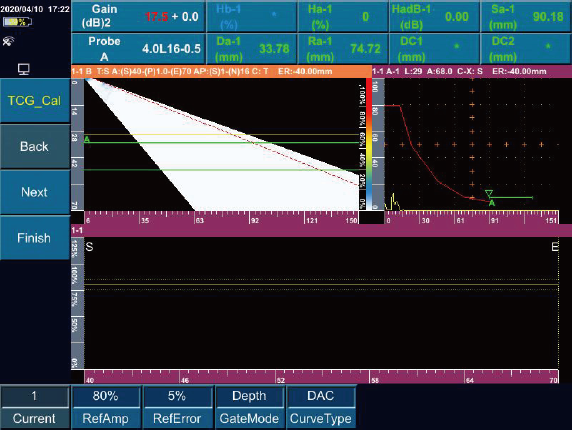
Task: Click the E end marker in strip chart
Action: tap(554, 247)
